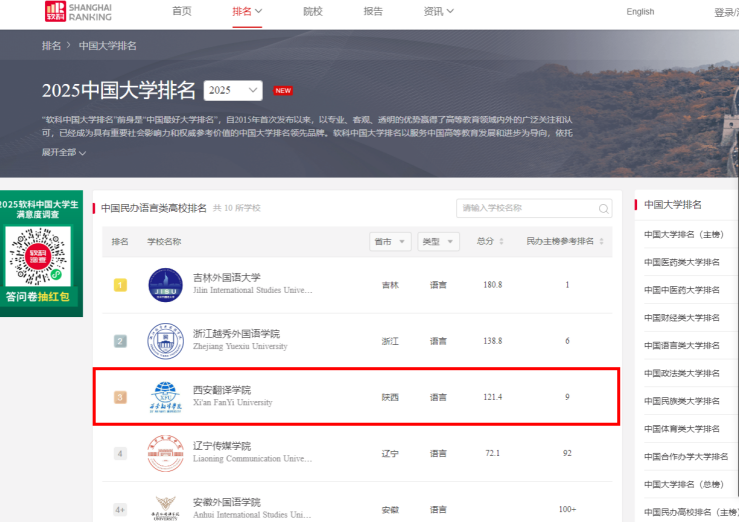Open 浙江越秀外国语学院 school page

click(x=236, y=334)
